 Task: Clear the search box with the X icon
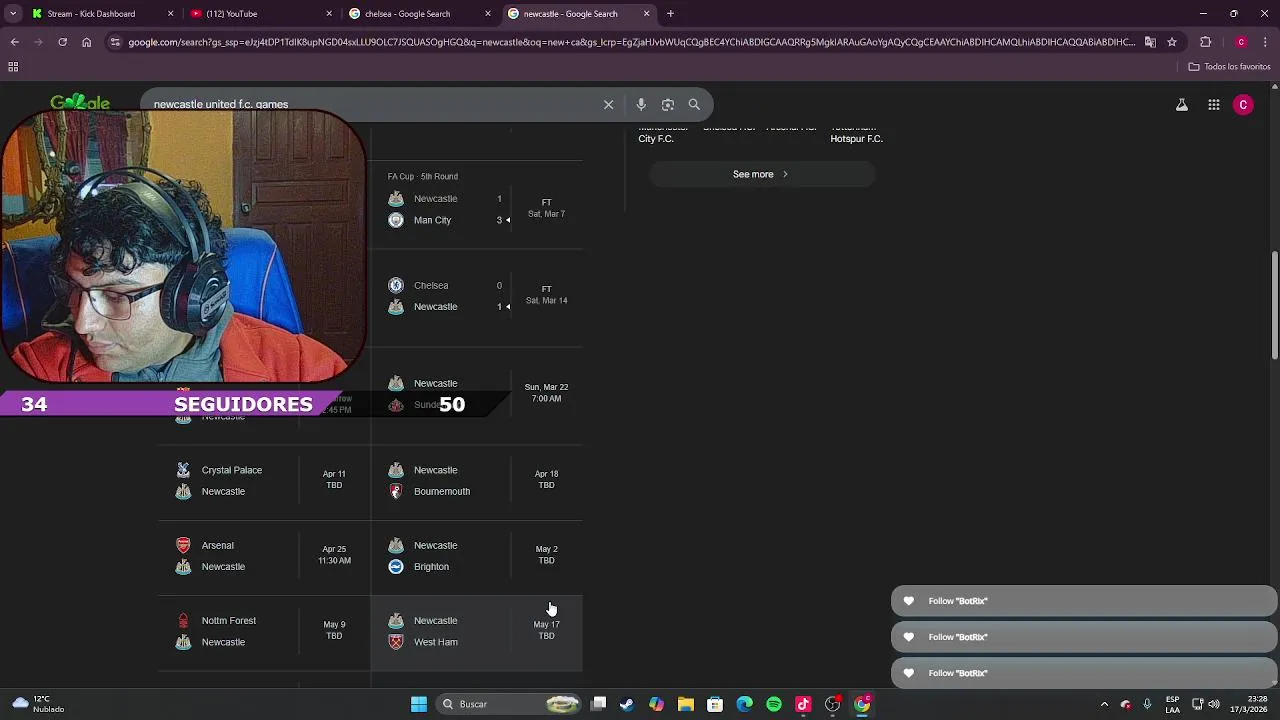point(608,104)
